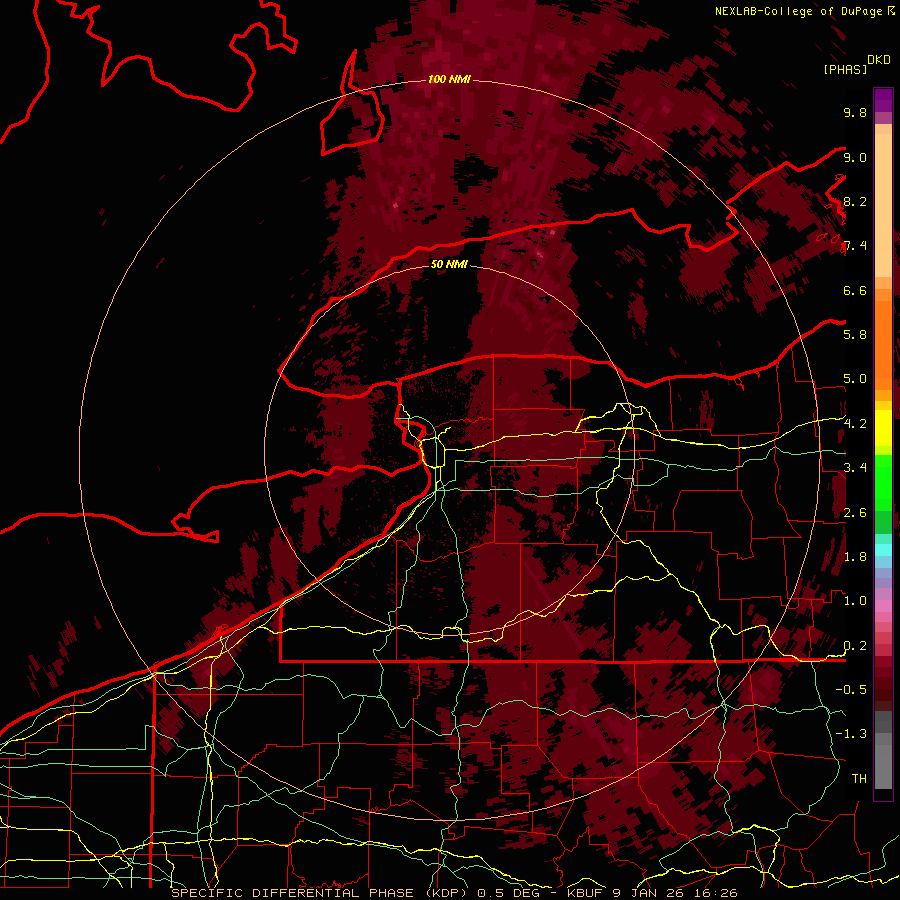Select the 9.0 value on the scale
This screenshot has width=900, height=900.
(855, 157)
